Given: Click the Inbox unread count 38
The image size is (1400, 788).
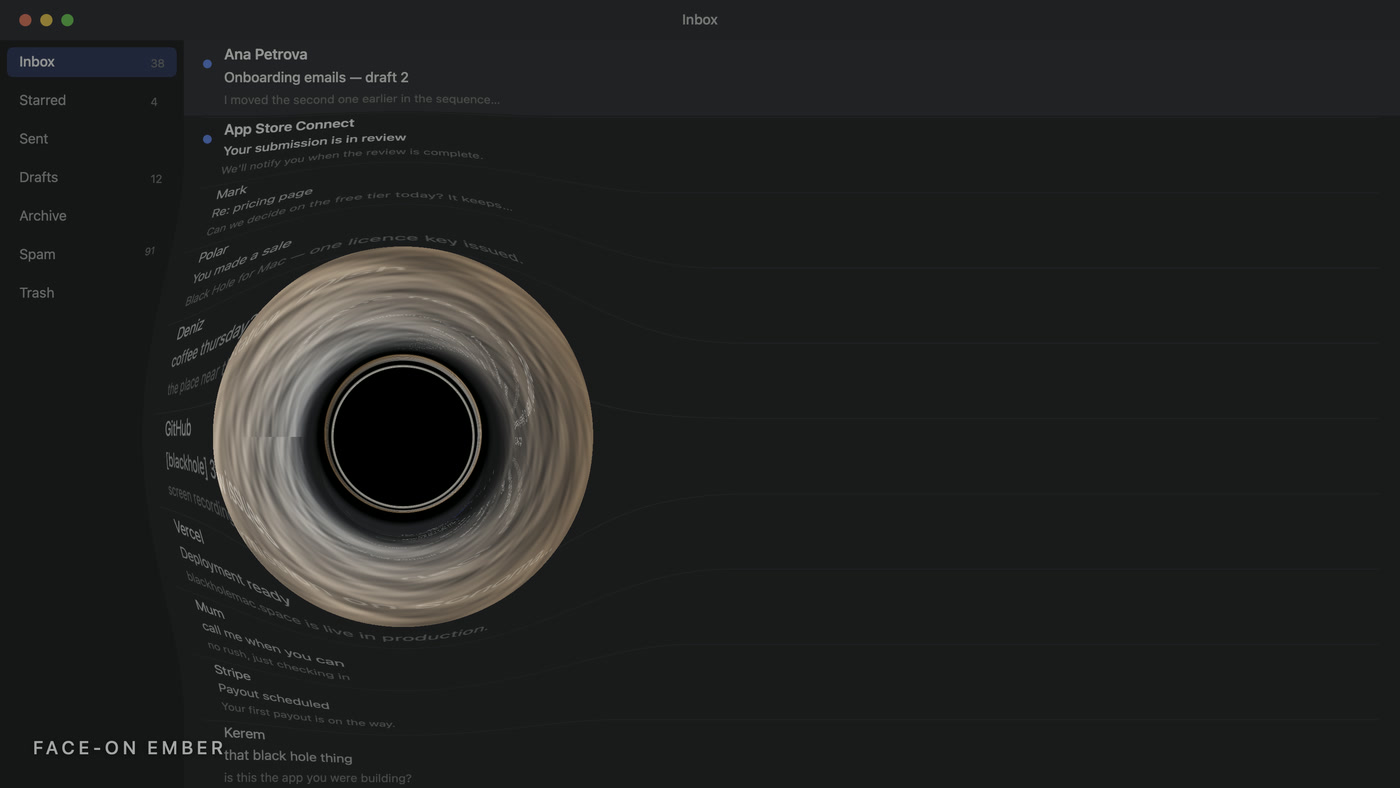Looking at the screenshot, I should (157, 63).
